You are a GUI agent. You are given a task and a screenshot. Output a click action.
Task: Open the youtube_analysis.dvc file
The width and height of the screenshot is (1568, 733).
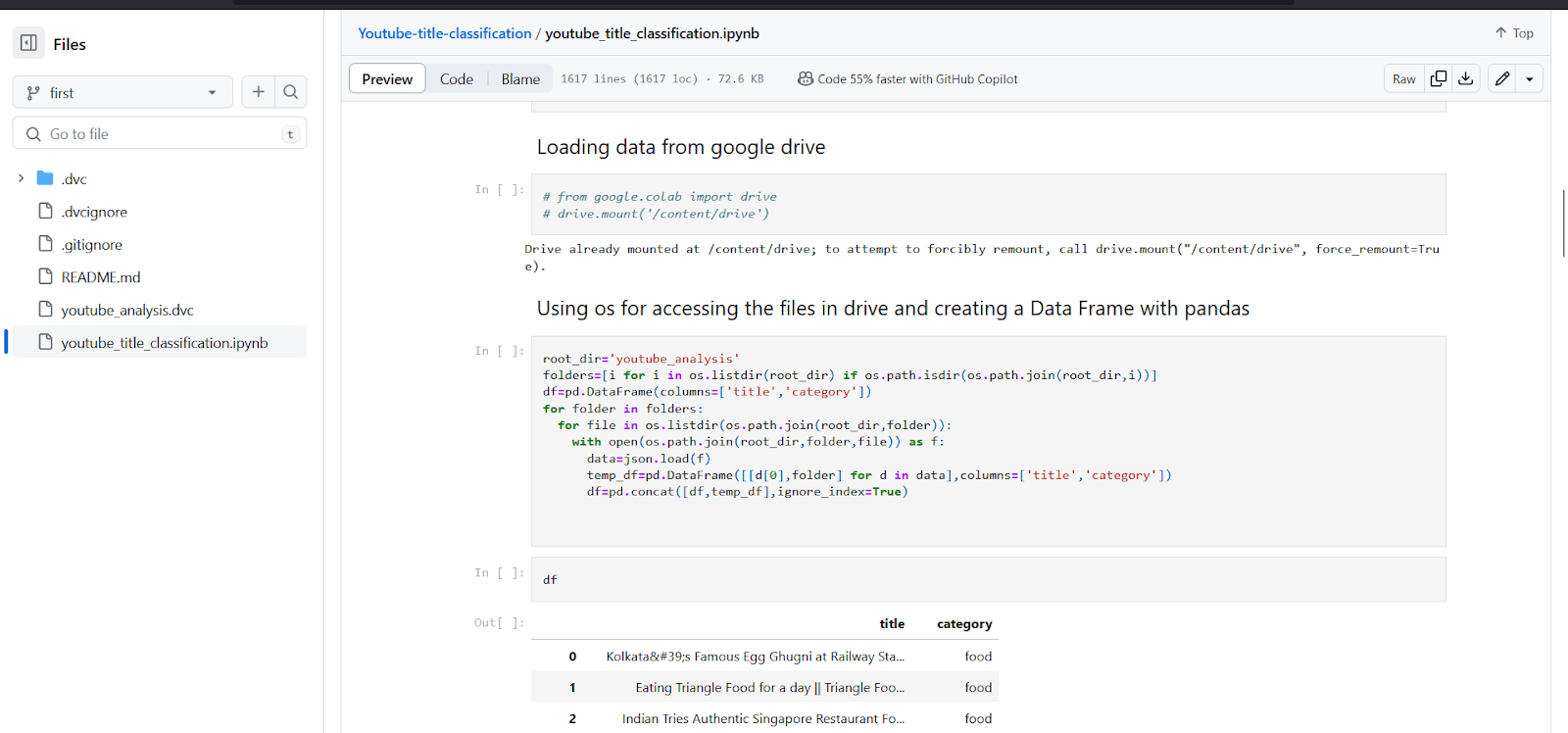coord(127,310)
